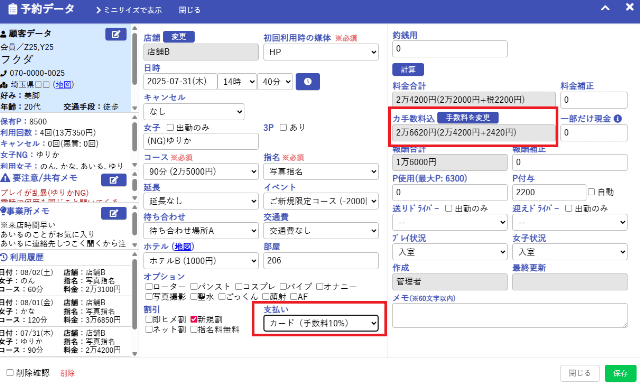Screen dimensions: 640x386
Task: Click the 計算 calculate button
Action: (408, 69)
